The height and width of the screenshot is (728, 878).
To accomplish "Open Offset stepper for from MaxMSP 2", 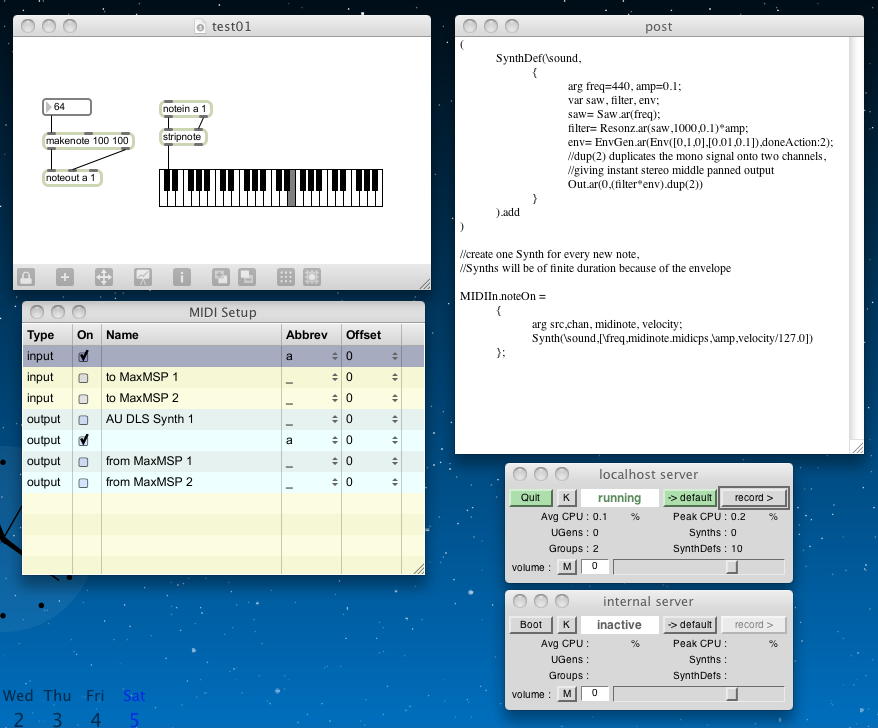I will pos(395,482).
